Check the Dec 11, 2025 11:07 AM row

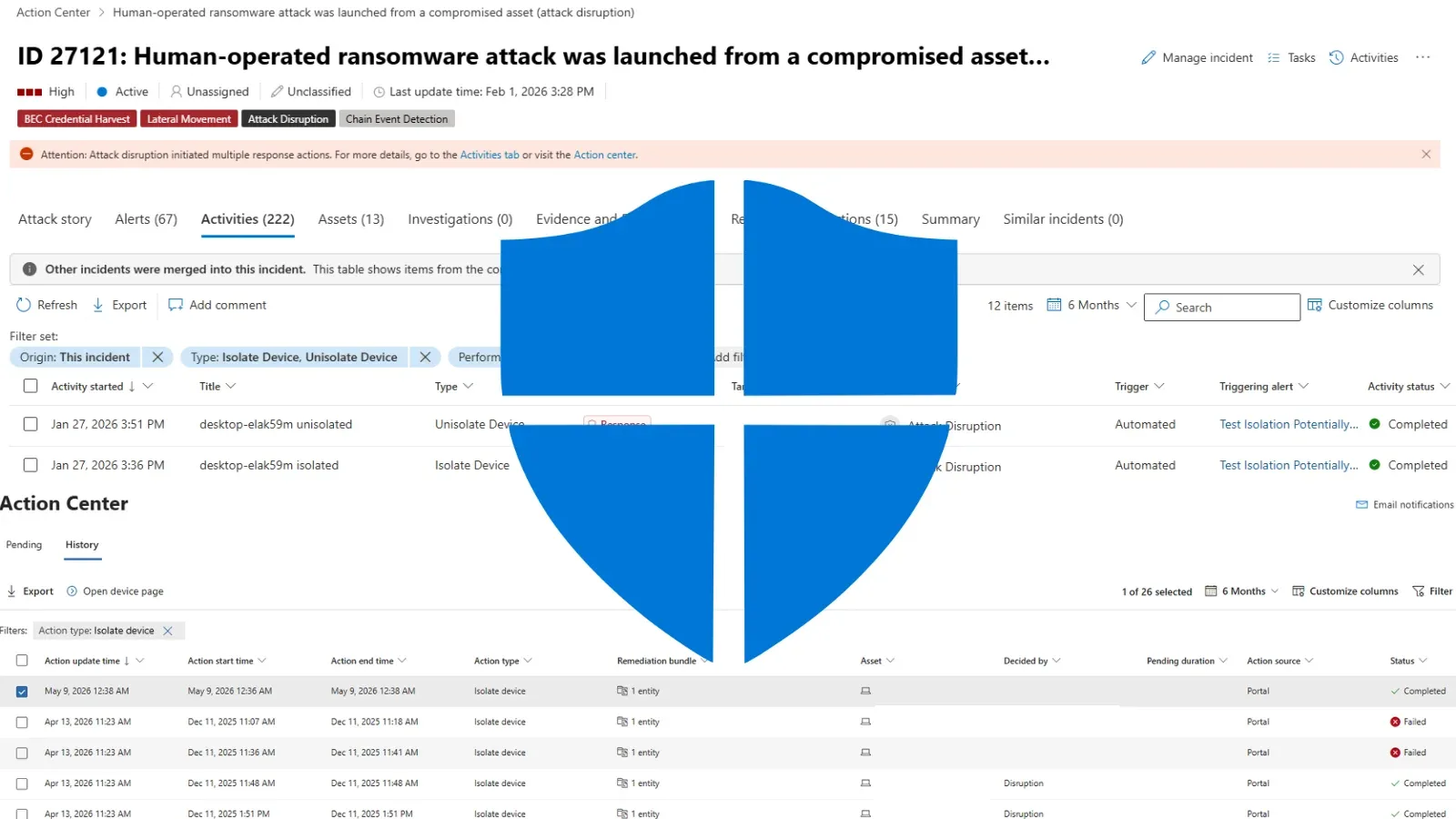(22, 723)
